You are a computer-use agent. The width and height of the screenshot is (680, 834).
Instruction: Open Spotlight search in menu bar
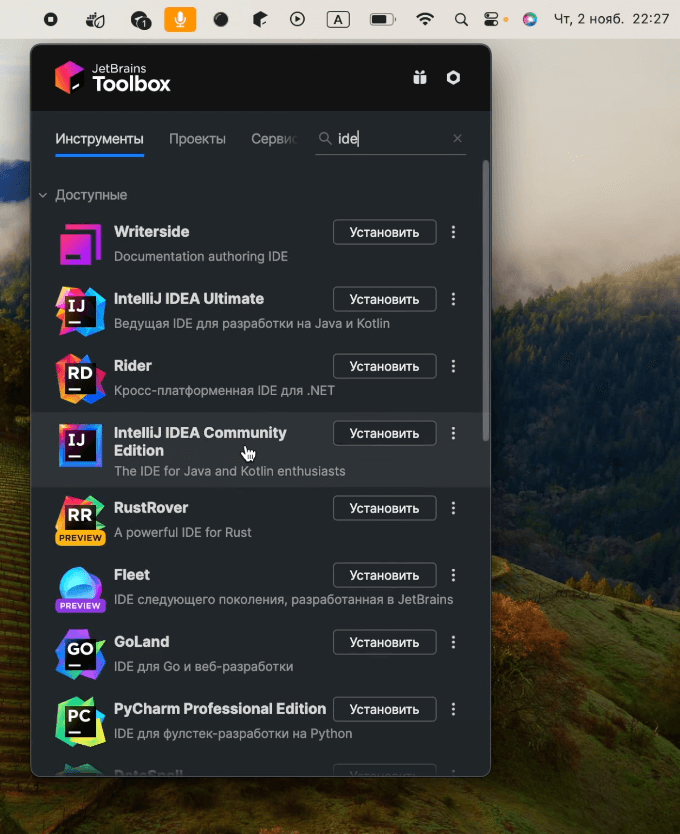(x=461, y=20)
